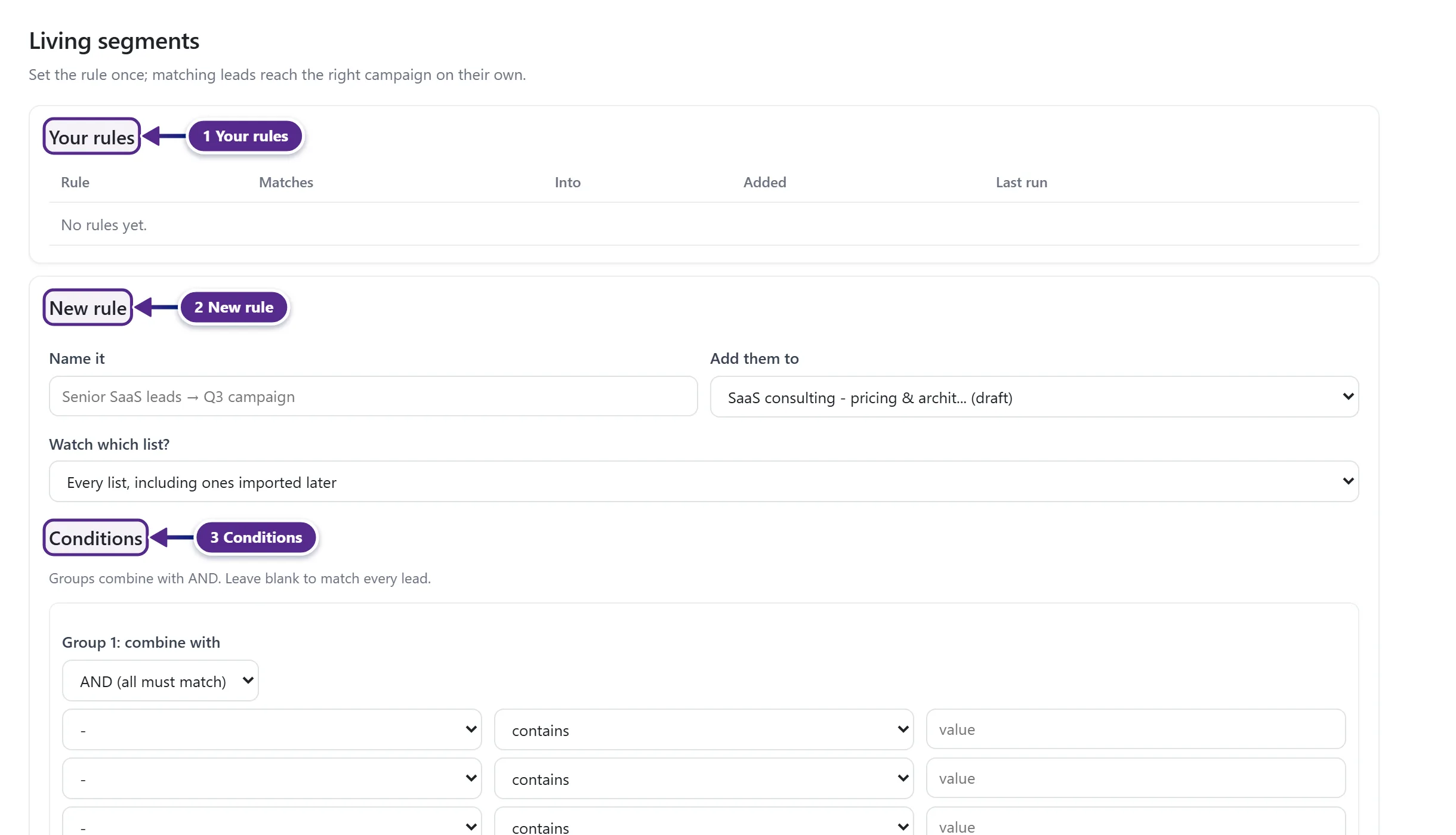
Task: Open the Group 1 'AND (all must match)' dropdown
Action: tap(160, 681)
